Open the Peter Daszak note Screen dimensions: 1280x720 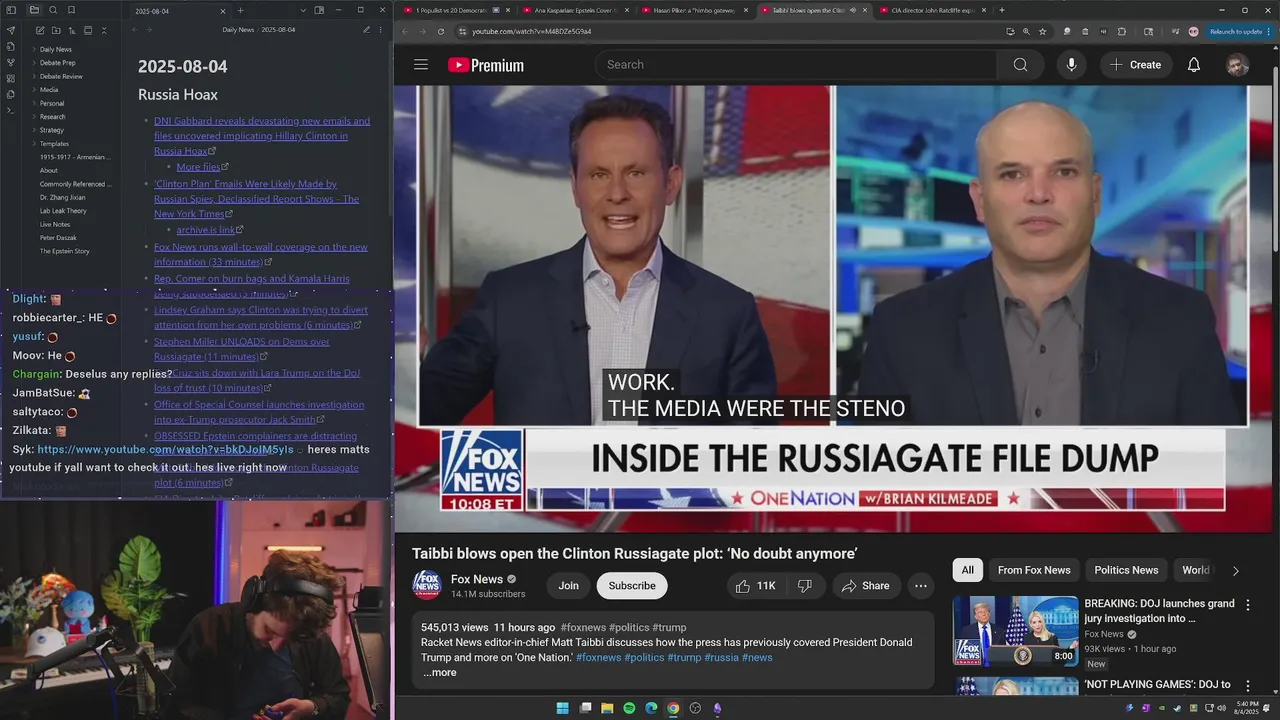pyautogui.click(x=58, y=238)
